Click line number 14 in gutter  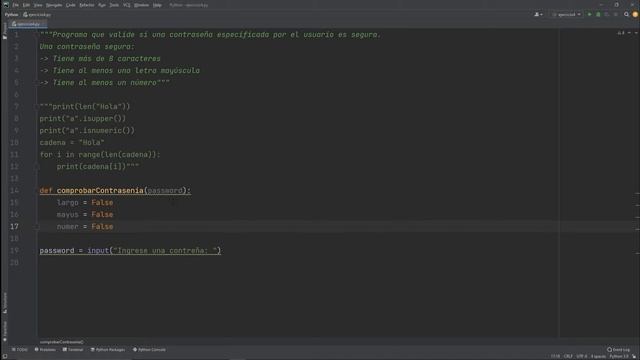pyautogui.click(x=14, y=191)
